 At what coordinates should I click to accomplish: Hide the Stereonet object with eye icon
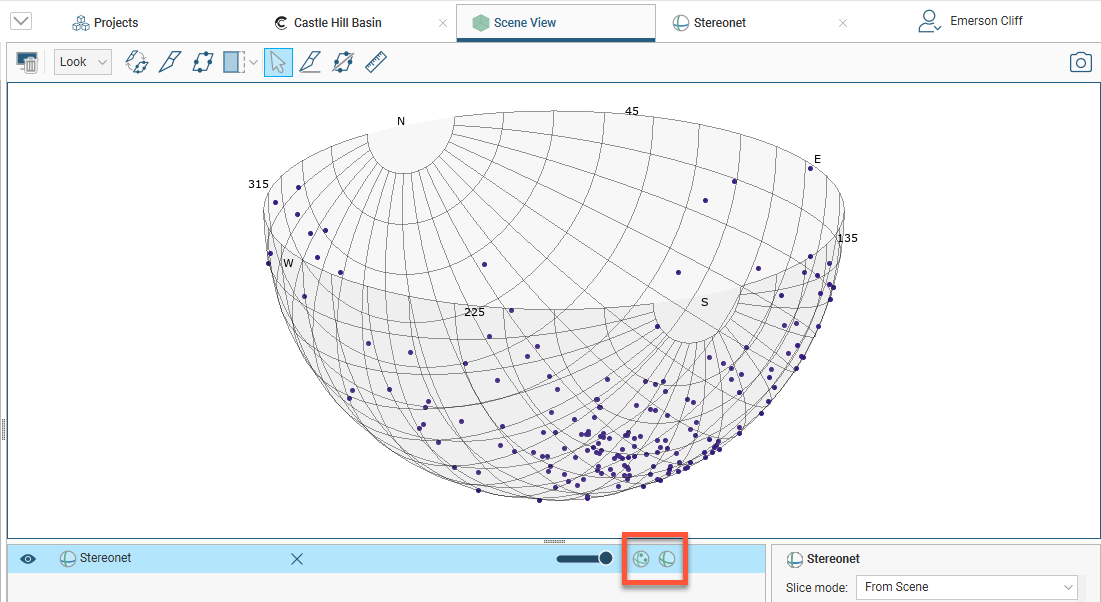(x=28, y=559)
